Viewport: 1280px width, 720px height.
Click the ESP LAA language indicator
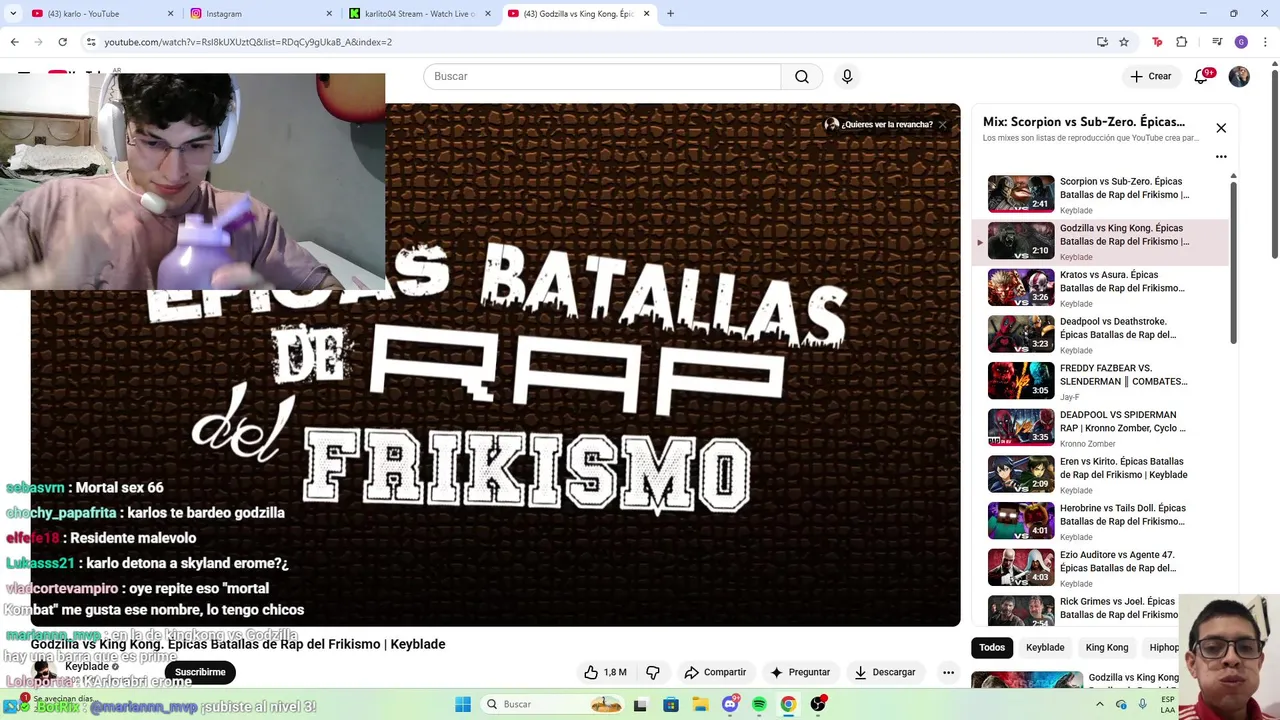[1168, 705]
